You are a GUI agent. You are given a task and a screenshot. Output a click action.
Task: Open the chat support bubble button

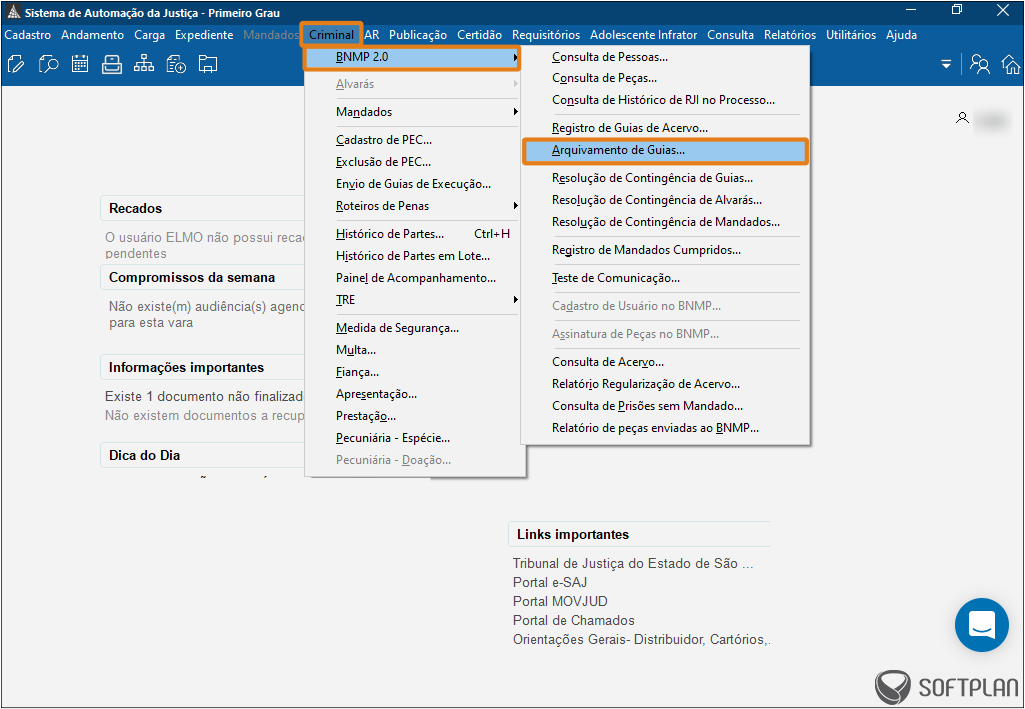click(x=981, y=624)
